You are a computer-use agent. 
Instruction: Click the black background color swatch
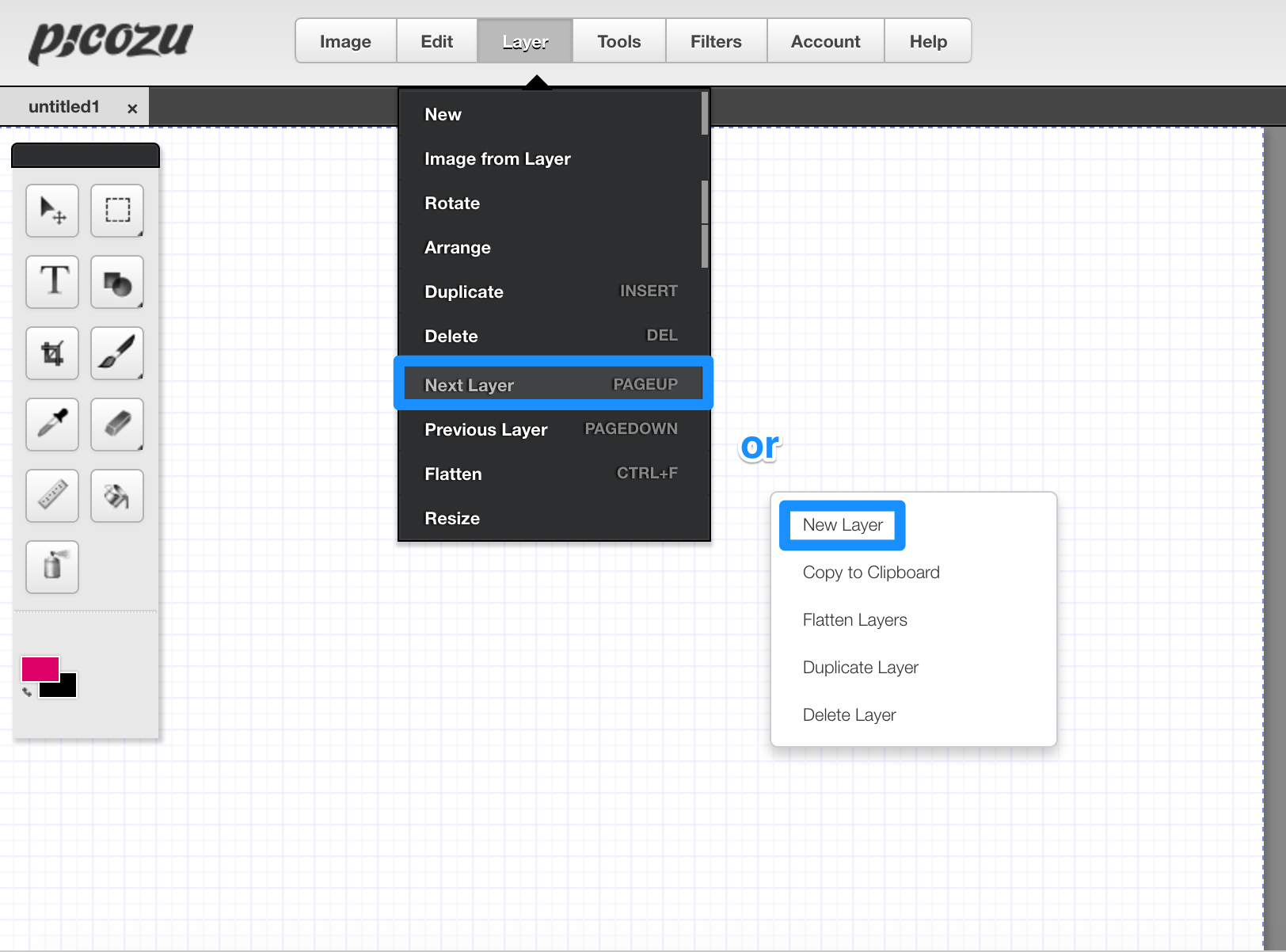[67, 687]
